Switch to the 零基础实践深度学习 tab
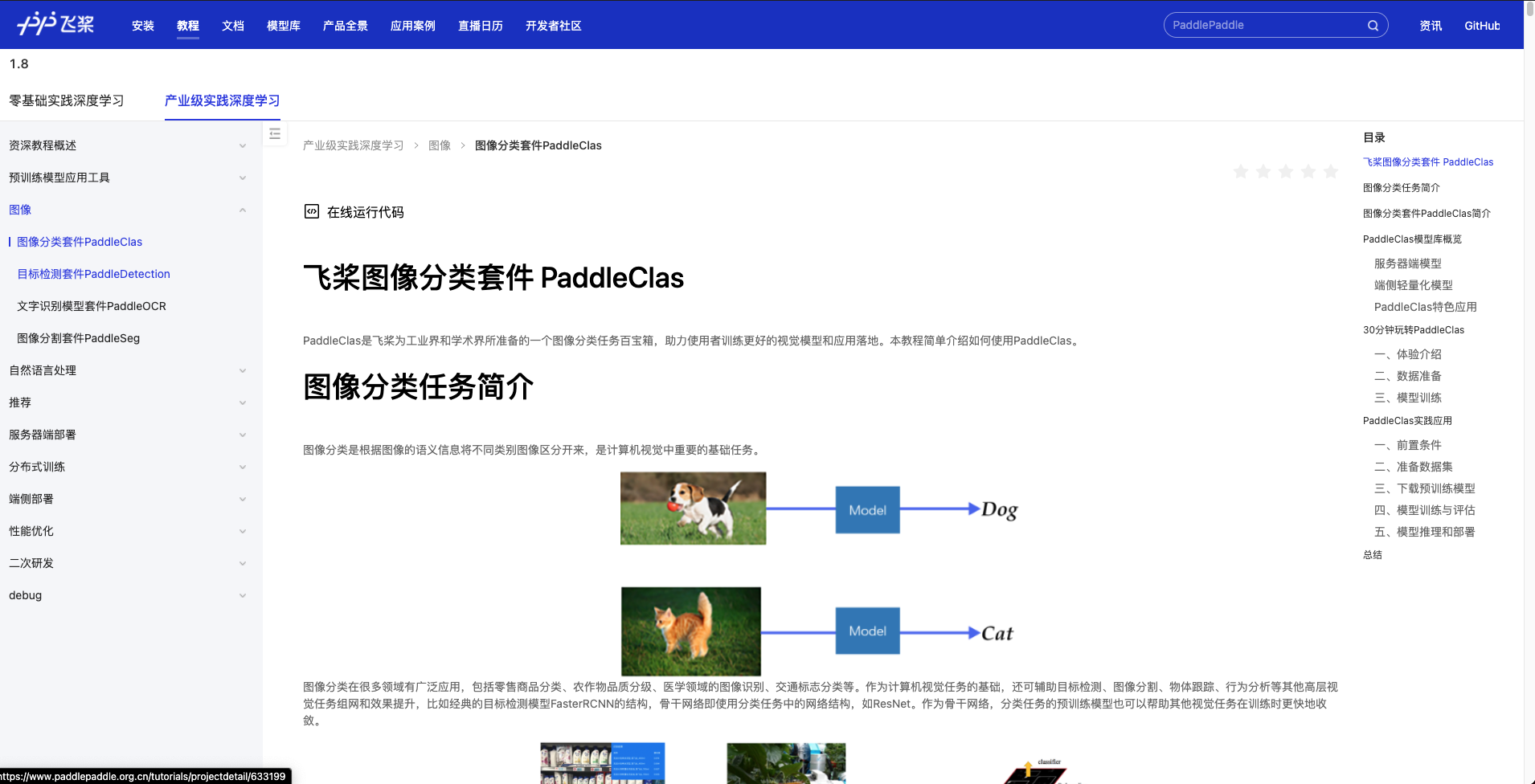 (x=67, y=100)
